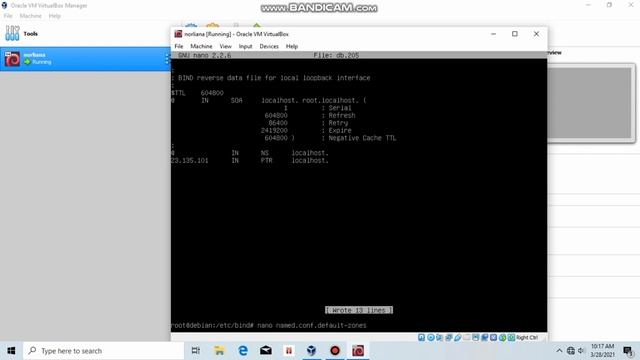Click the Right Ctrl host key label

[x=527, y=338]
